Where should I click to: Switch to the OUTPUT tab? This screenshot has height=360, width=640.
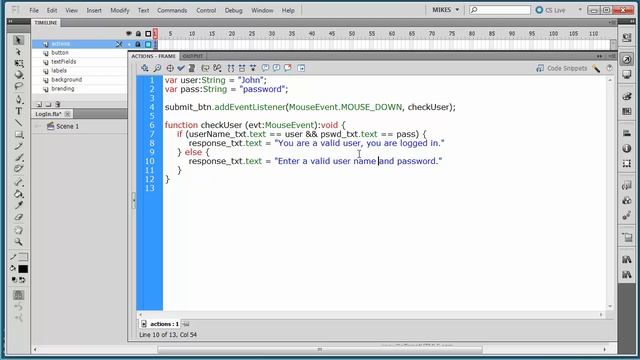pos(193,56)
